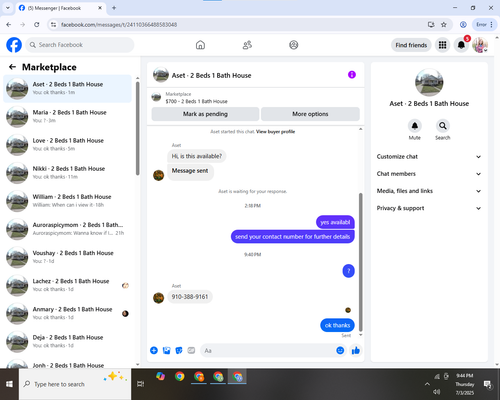Screen dimensions: 500x400
Task: Click the Search Facebook field
Action: click(x=80, y=45)
